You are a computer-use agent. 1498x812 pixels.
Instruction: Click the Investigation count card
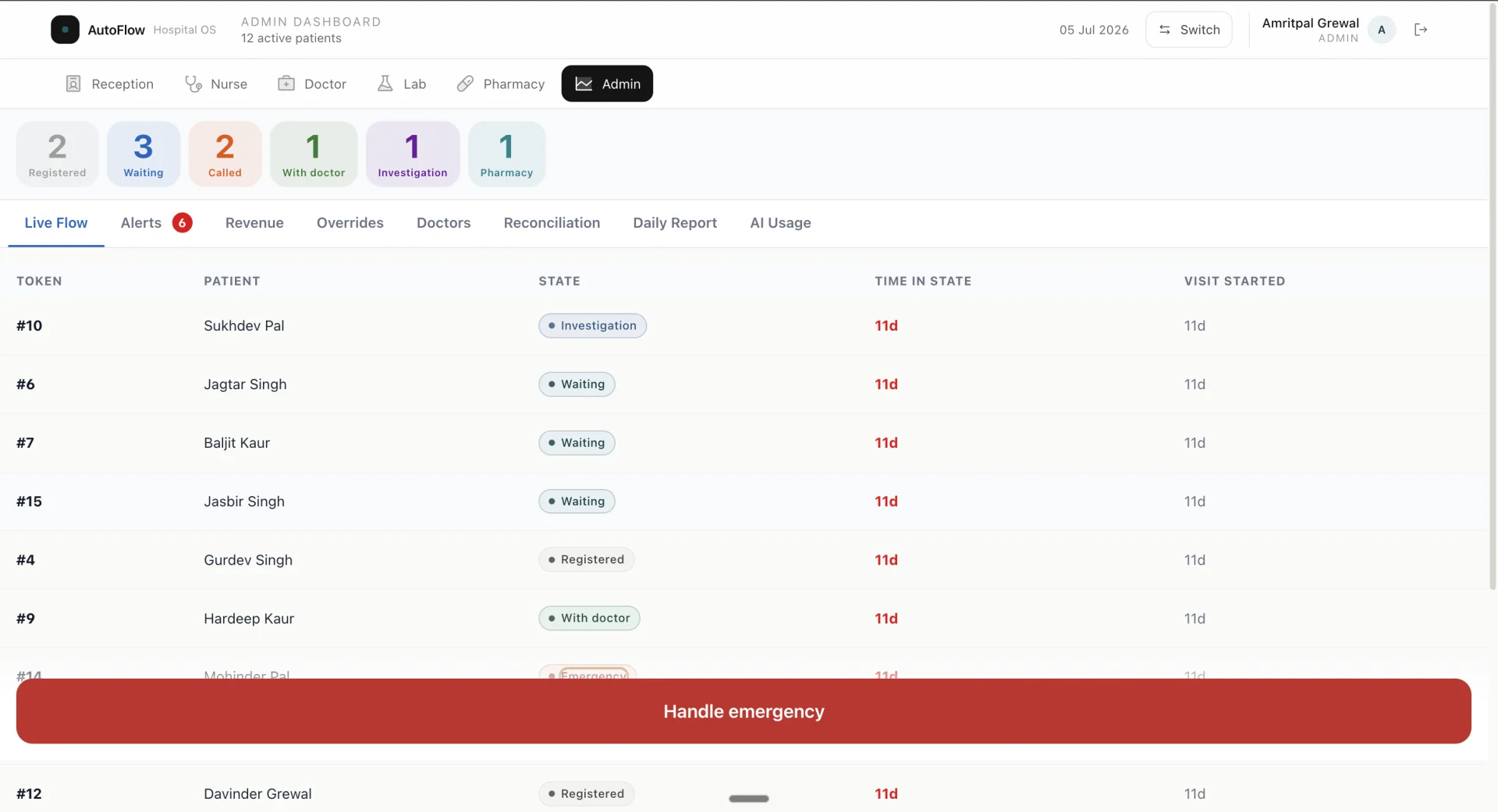[413, 154]
